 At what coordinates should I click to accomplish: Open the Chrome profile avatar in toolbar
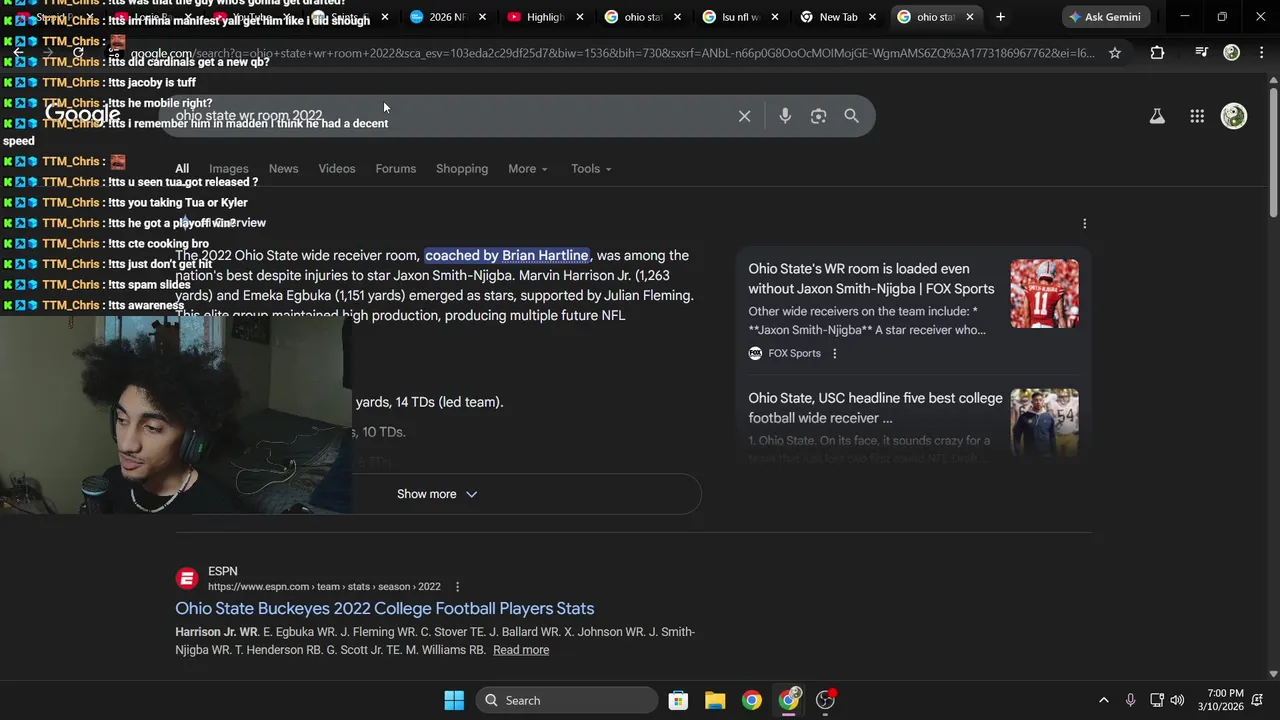[1232, 53]
